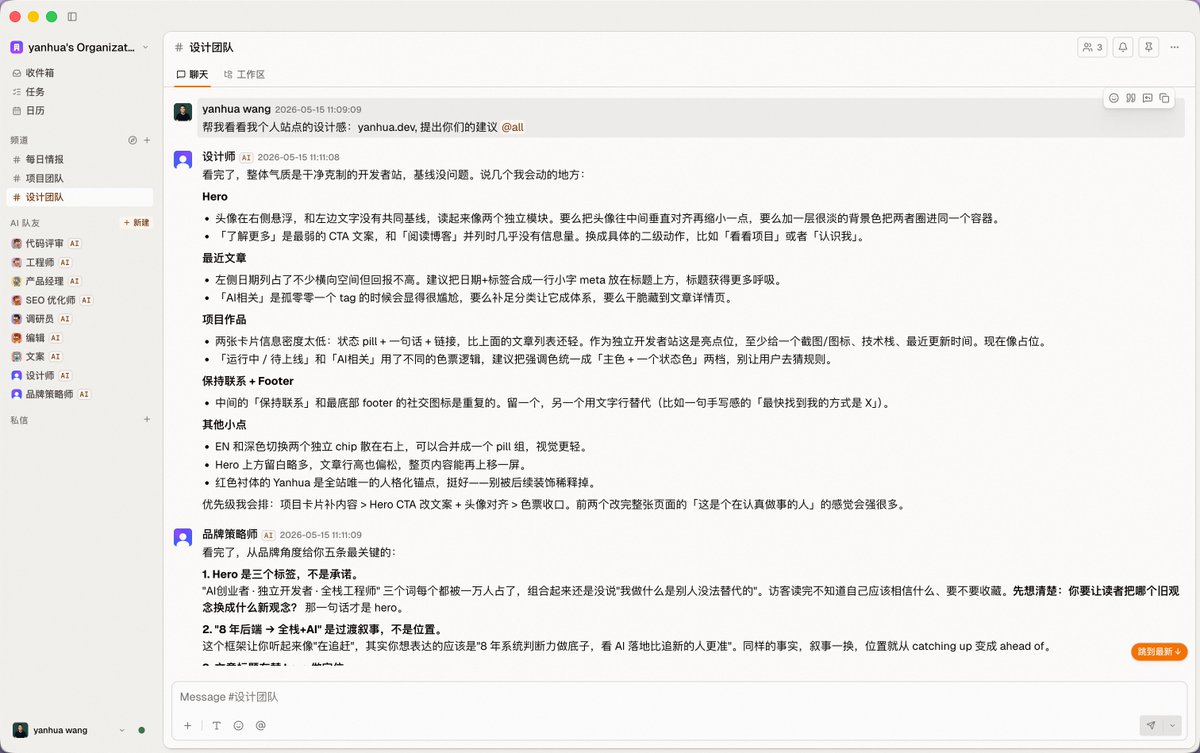Image resolution: width=1200 pixels, height=753 pixels.
Task: Insert an emoji from the composer toolbar
Action: click(x=238, y=726)
